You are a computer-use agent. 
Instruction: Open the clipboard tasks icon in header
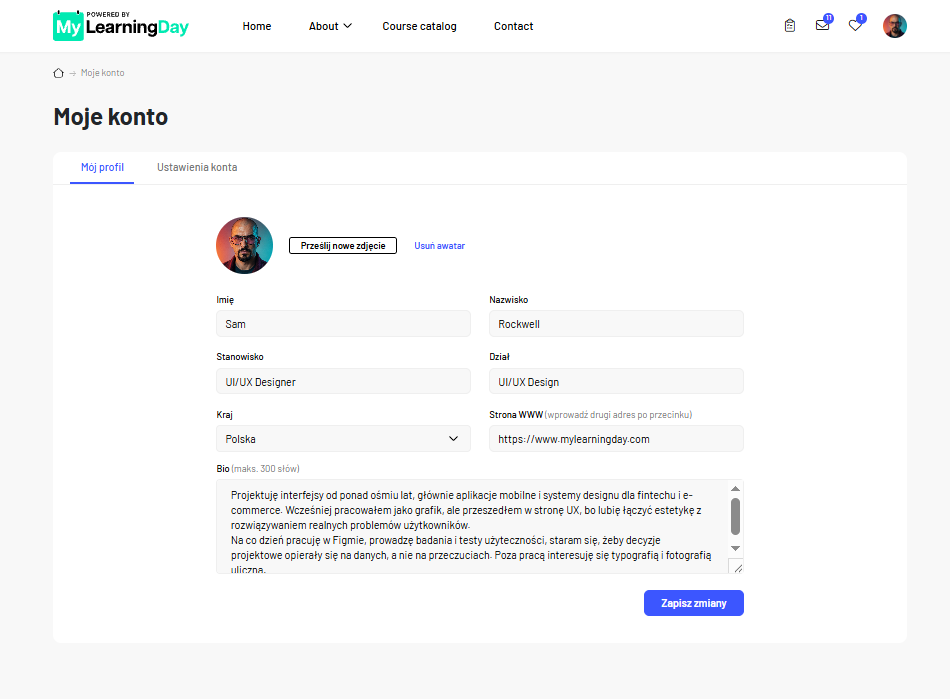point(789,26)
